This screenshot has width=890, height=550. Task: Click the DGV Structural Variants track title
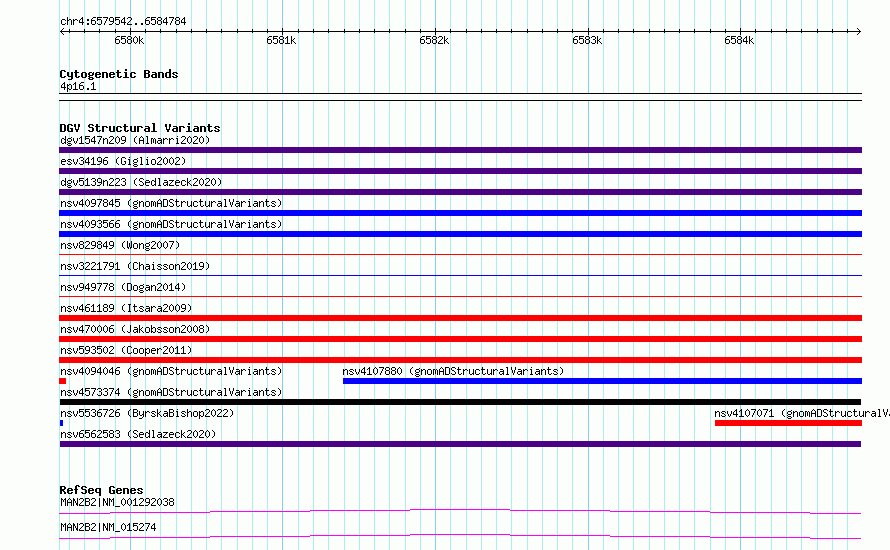coord(140,128)
